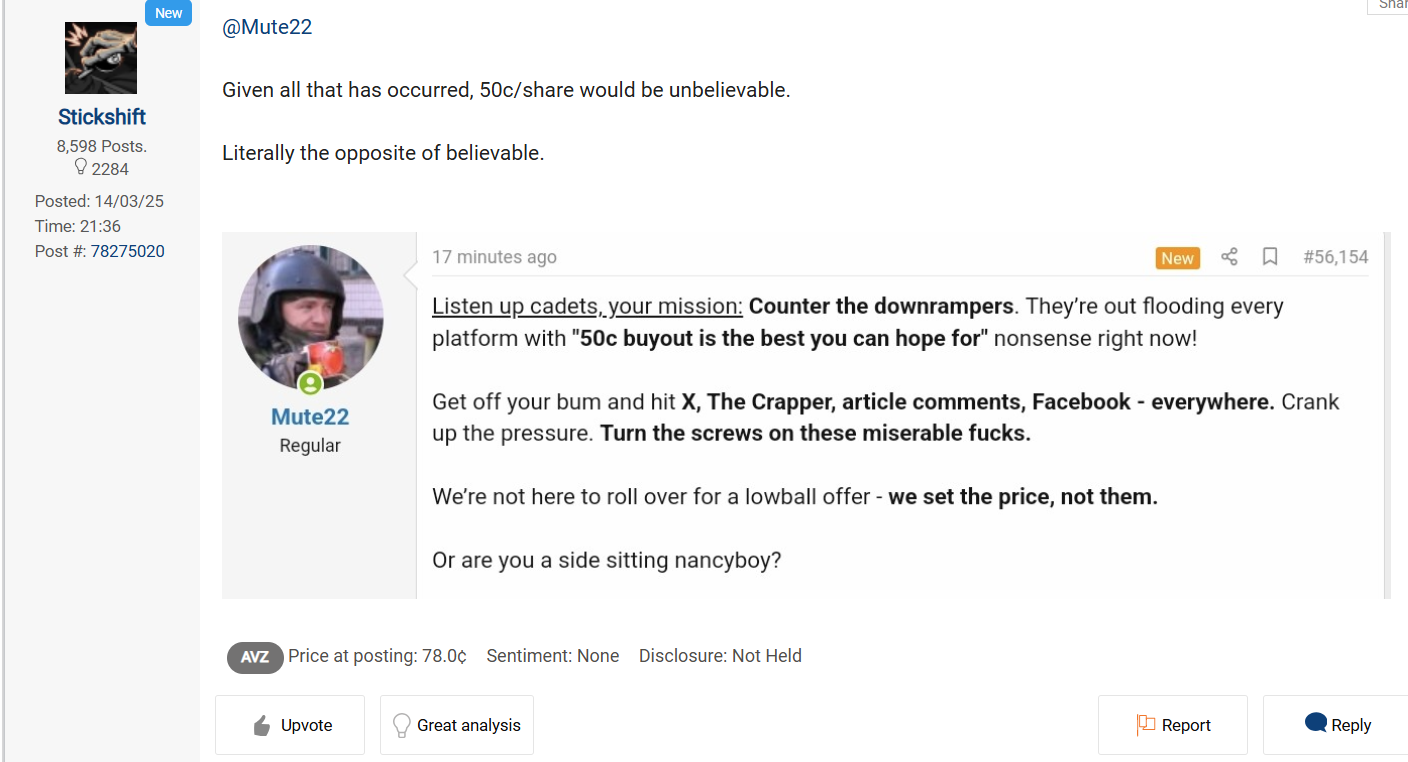Click the share icon in quoted post

(1229, 257)
